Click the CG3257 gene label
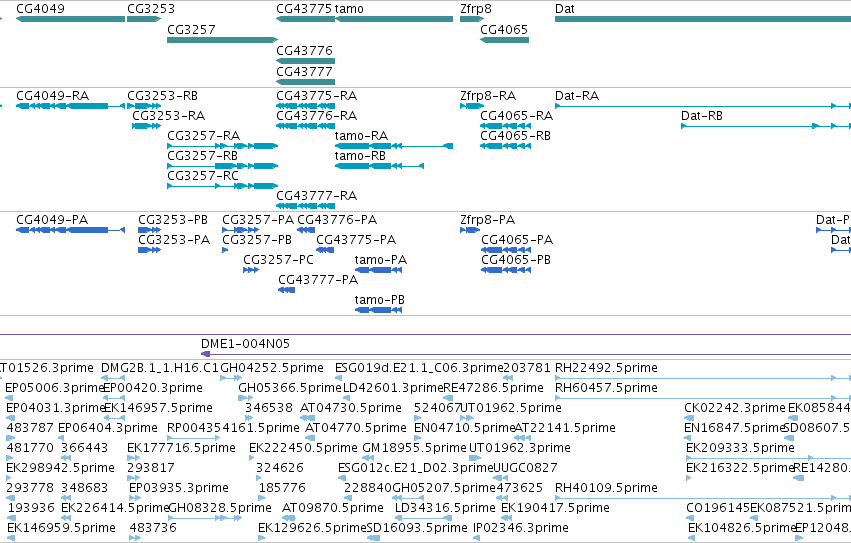Image resolution: width=851 pixels, height=543 pixels. [191, 29]
